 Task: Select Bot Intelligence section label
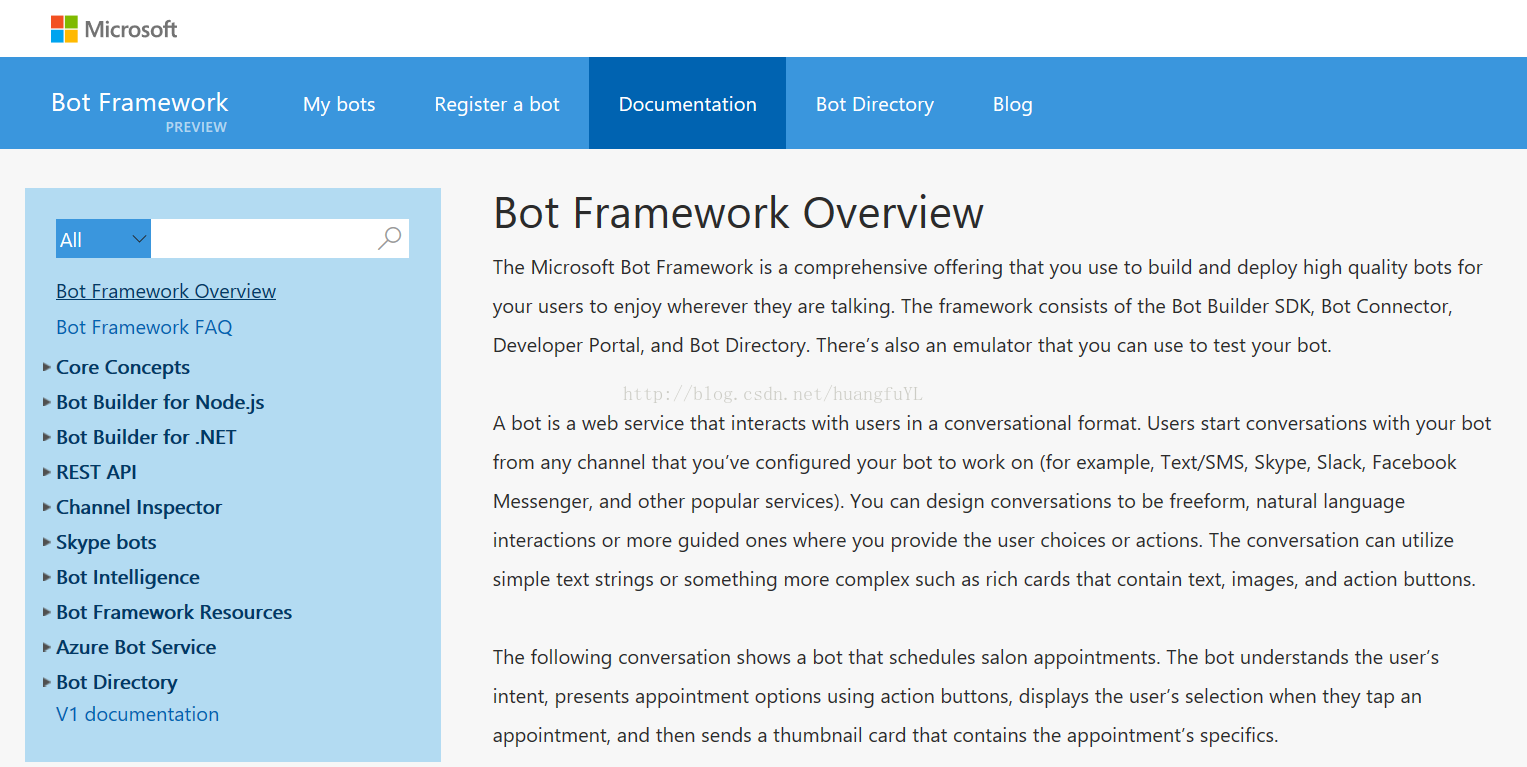coord(128,577)
